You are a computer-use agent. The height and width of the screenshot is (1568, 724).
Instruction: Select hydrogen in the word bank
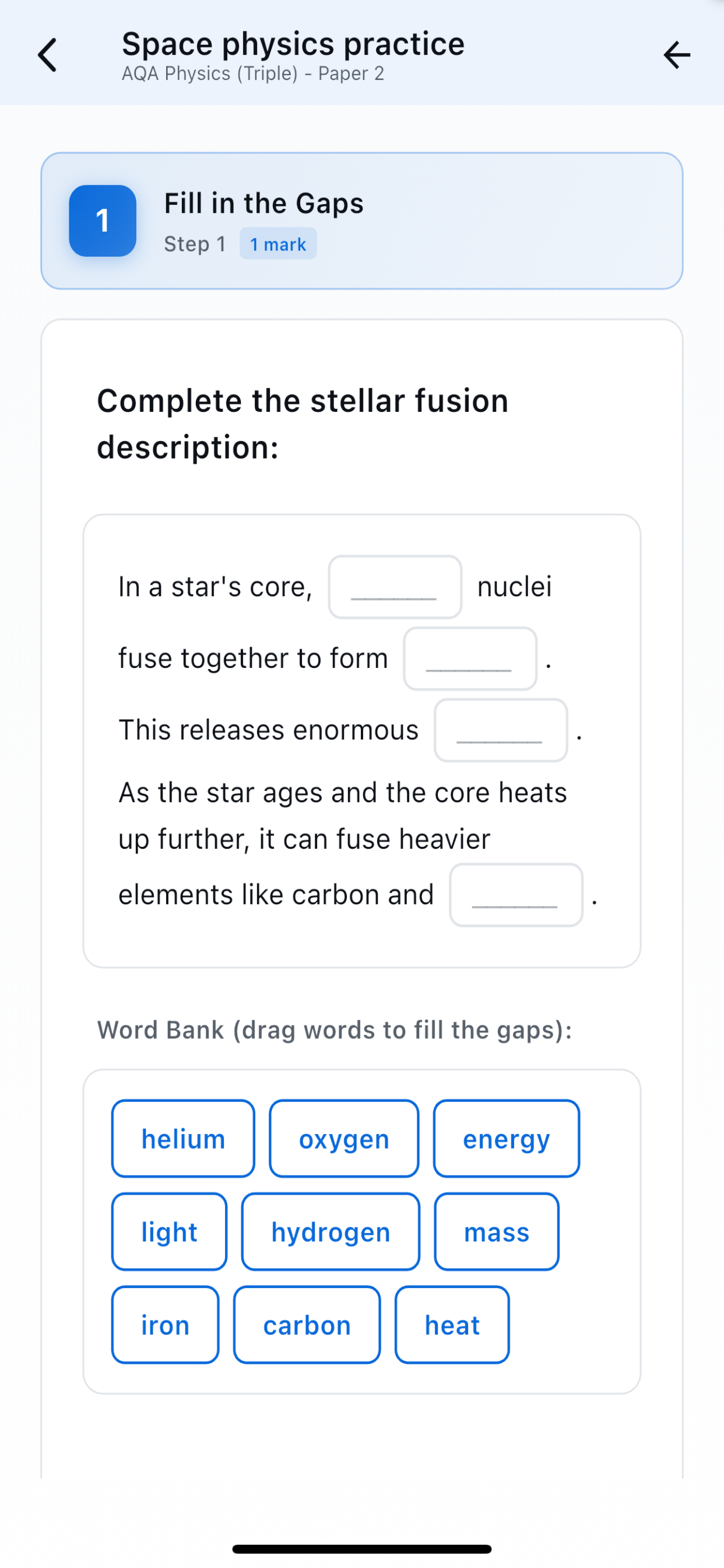(330, 1232)
